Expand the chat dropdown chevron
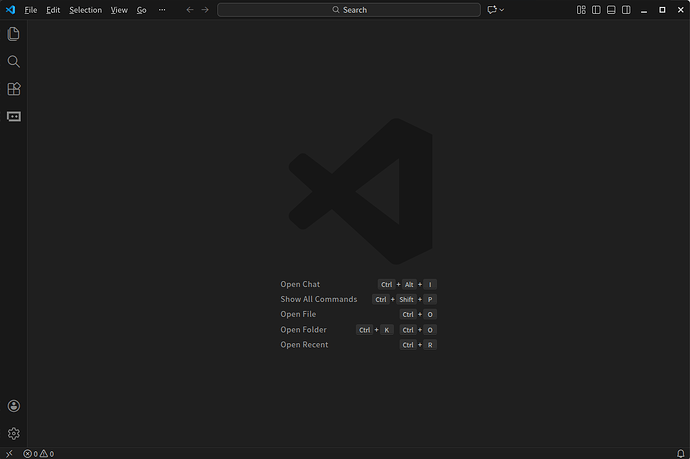This screenshot has width=690, height=459. (502, 10)
